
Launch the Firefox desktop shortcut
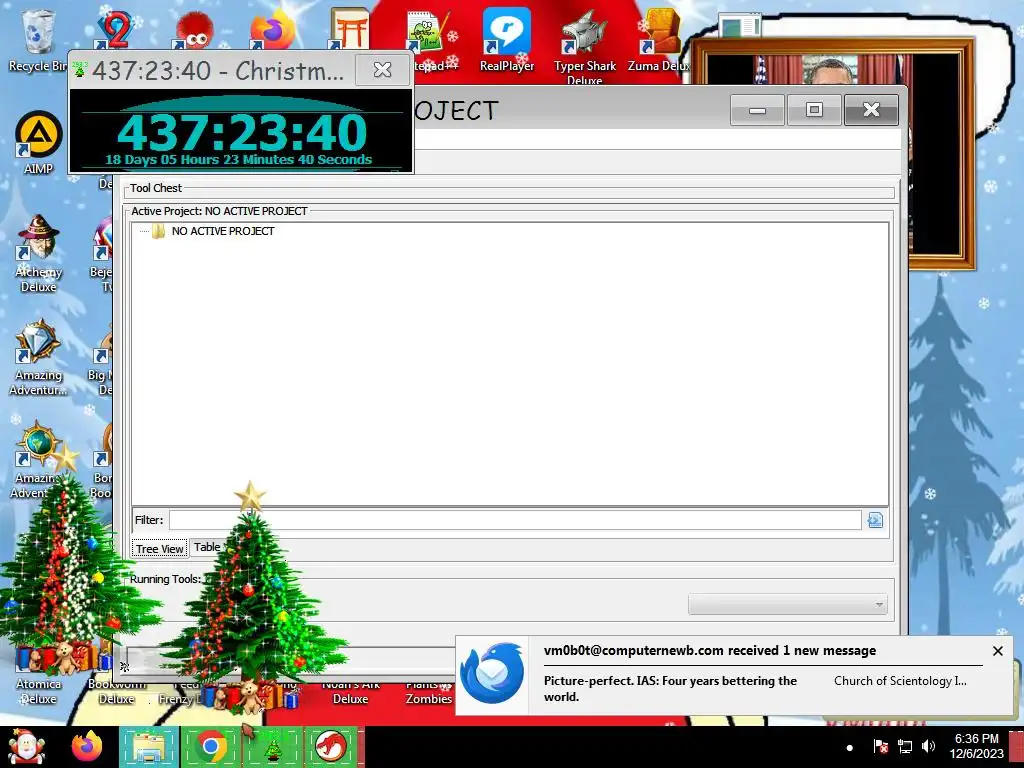(x=272, y=30)
